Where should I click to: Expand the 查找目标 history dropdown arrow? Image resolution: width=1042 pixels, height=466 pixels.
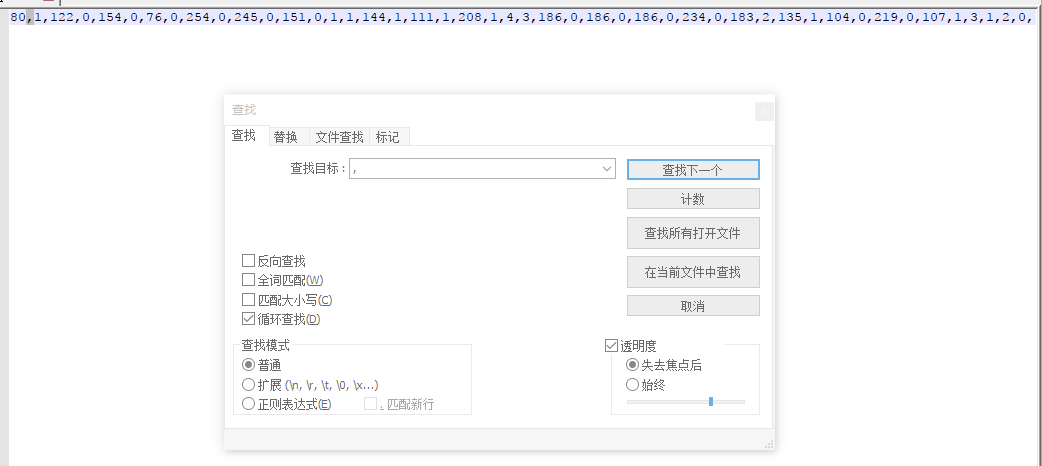607,169
